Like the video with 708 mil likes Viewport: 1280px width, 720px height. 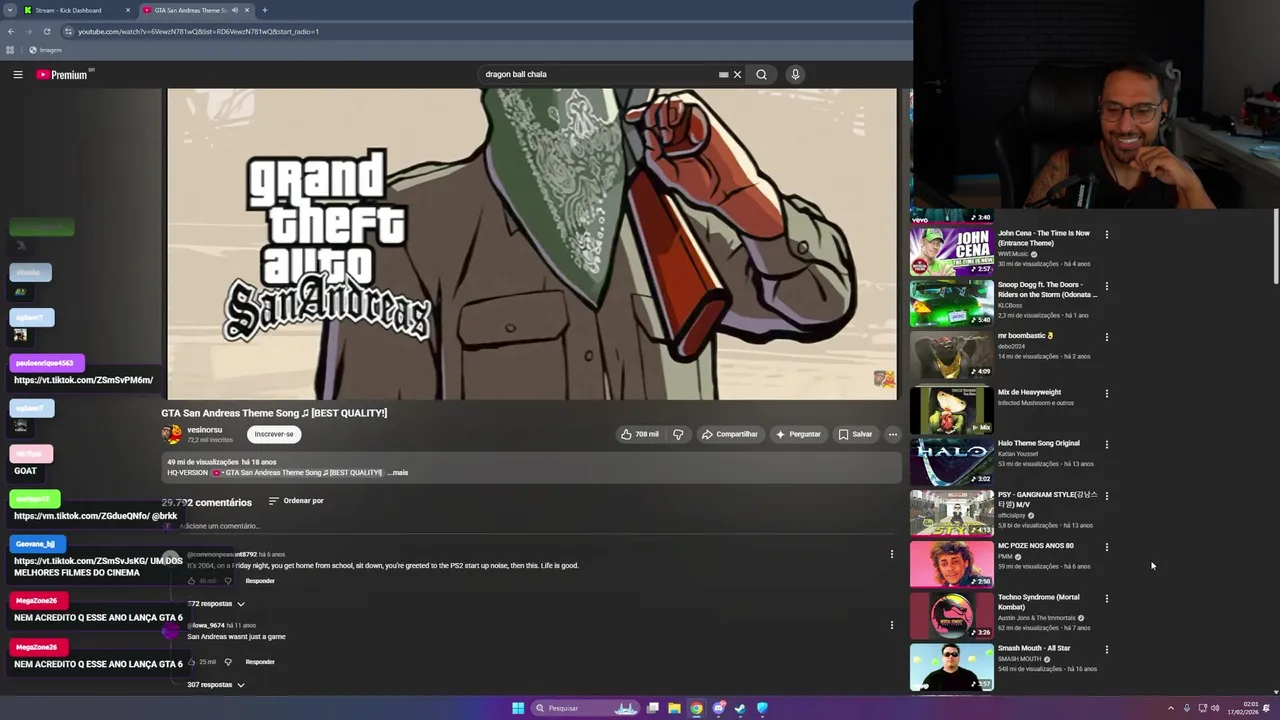click(x=639, y=434)
